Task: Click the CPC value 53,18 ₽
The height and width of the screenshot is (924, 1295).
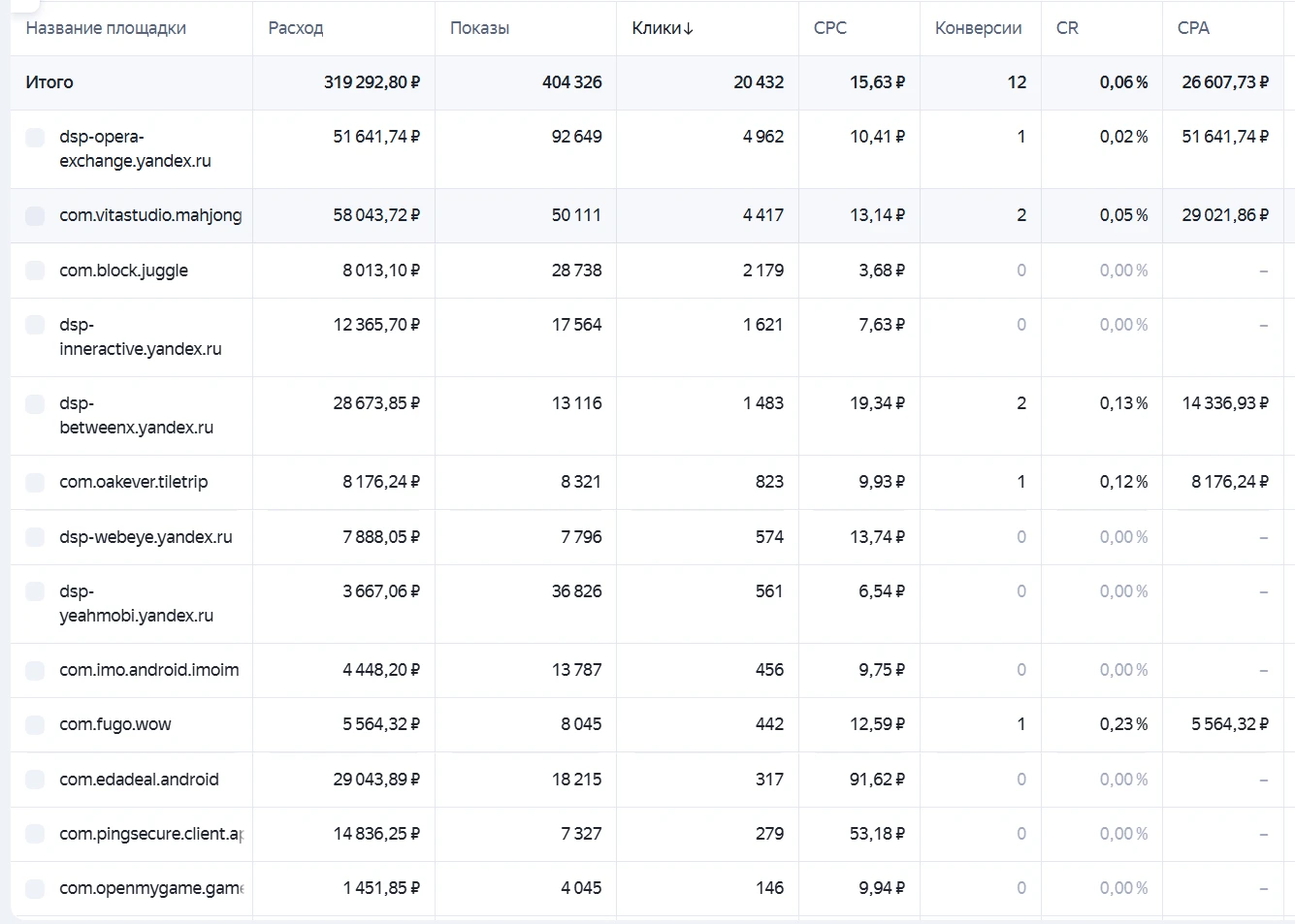Action: pos(877,834)
